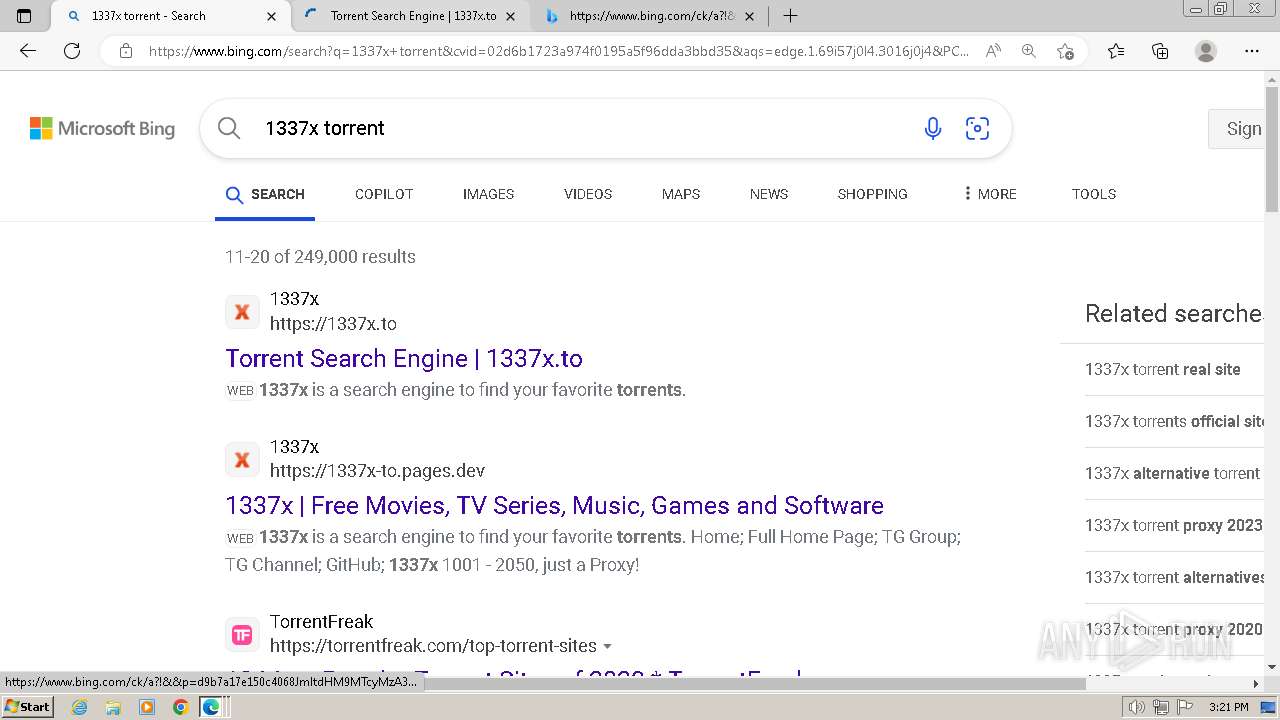Open the MORE search menu
1280x720 pixels.
pyautogui.click(x=989, y=194)
